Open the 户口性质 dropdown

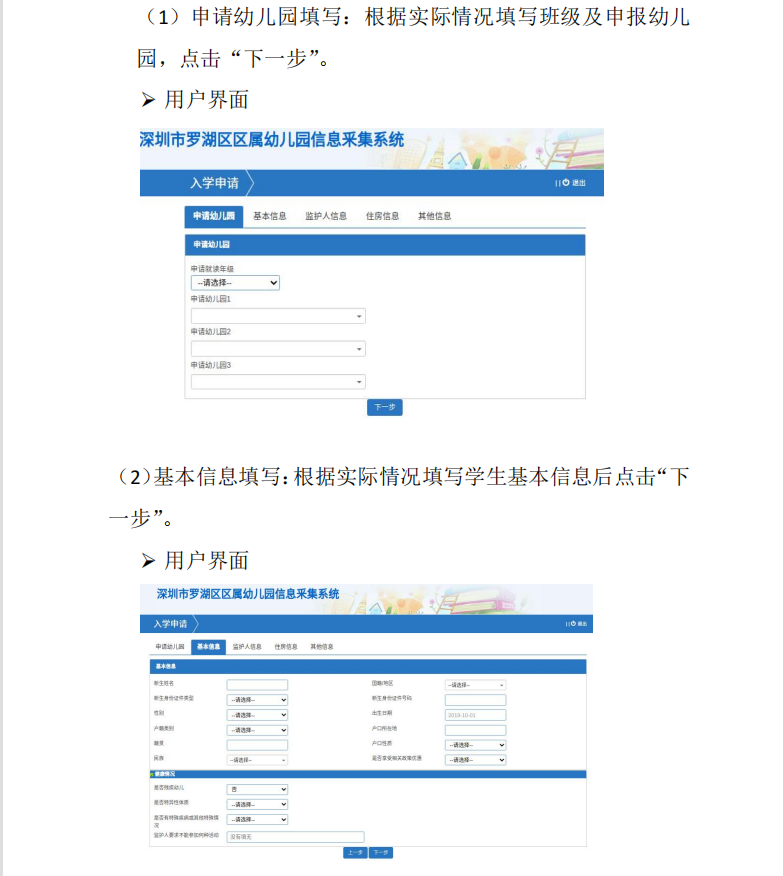point(476,745)
